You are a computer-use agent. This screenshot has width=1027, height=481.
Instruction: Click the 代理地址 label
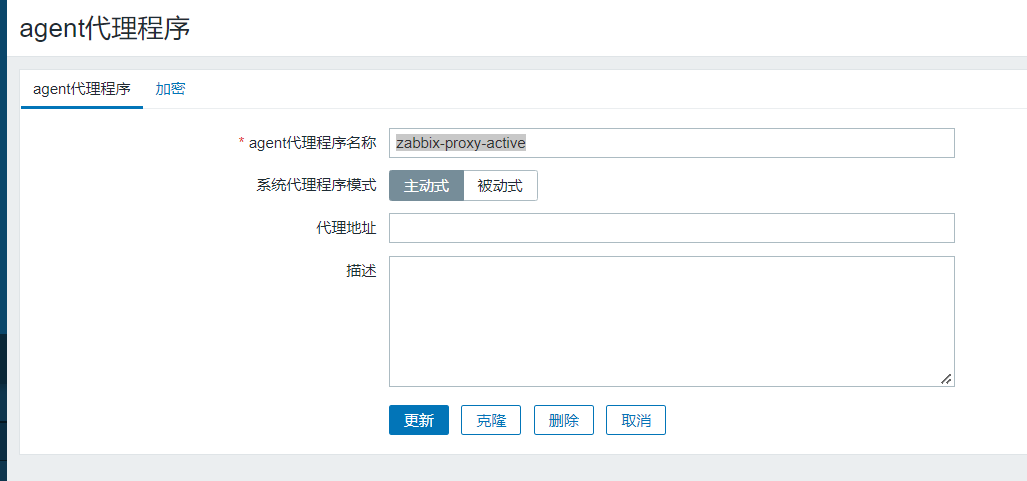coord(346,228)
